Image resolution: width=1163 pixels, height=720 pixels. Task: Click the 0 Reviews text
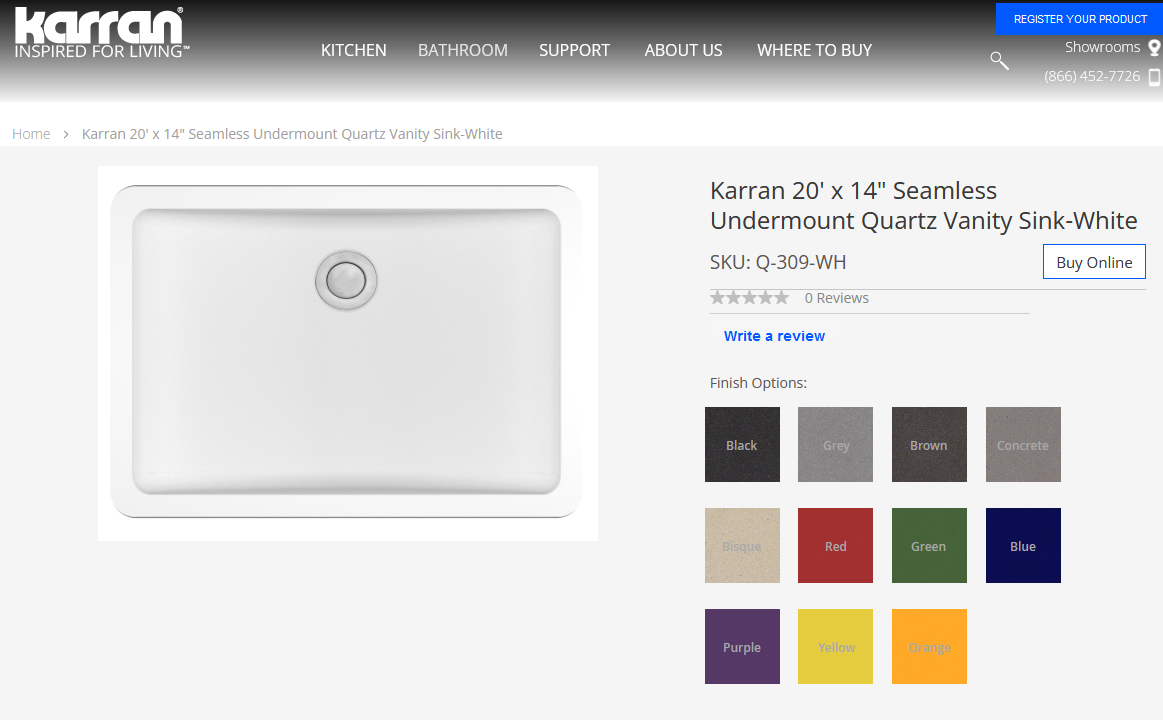837,298
